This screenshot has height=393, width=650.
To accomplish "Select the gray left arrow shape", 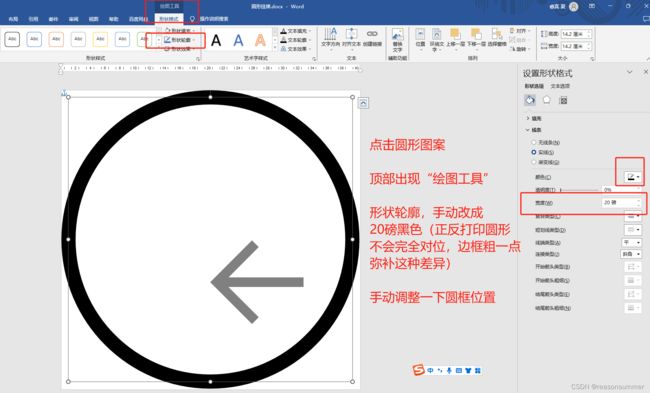I will (257, 282).
